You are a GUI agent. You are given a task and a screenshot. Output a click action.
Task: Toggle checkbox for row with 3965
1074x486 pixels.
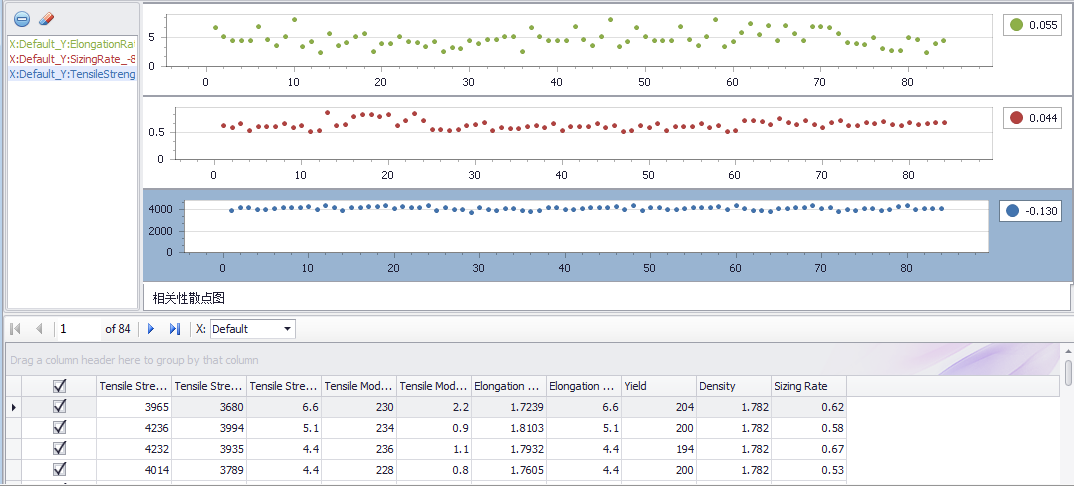click(60, 407)
